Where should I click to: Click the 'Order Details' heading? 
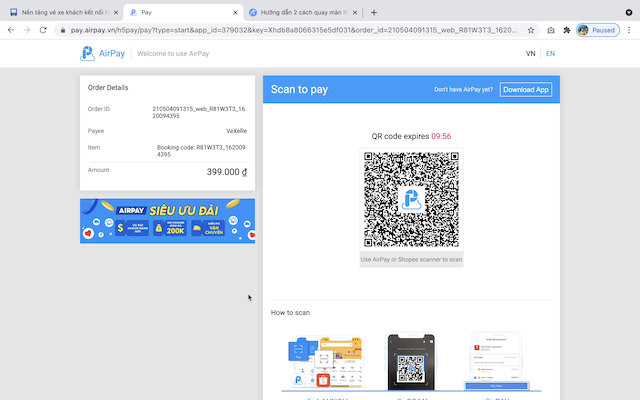pyautogui.click(x=108, y=88)
